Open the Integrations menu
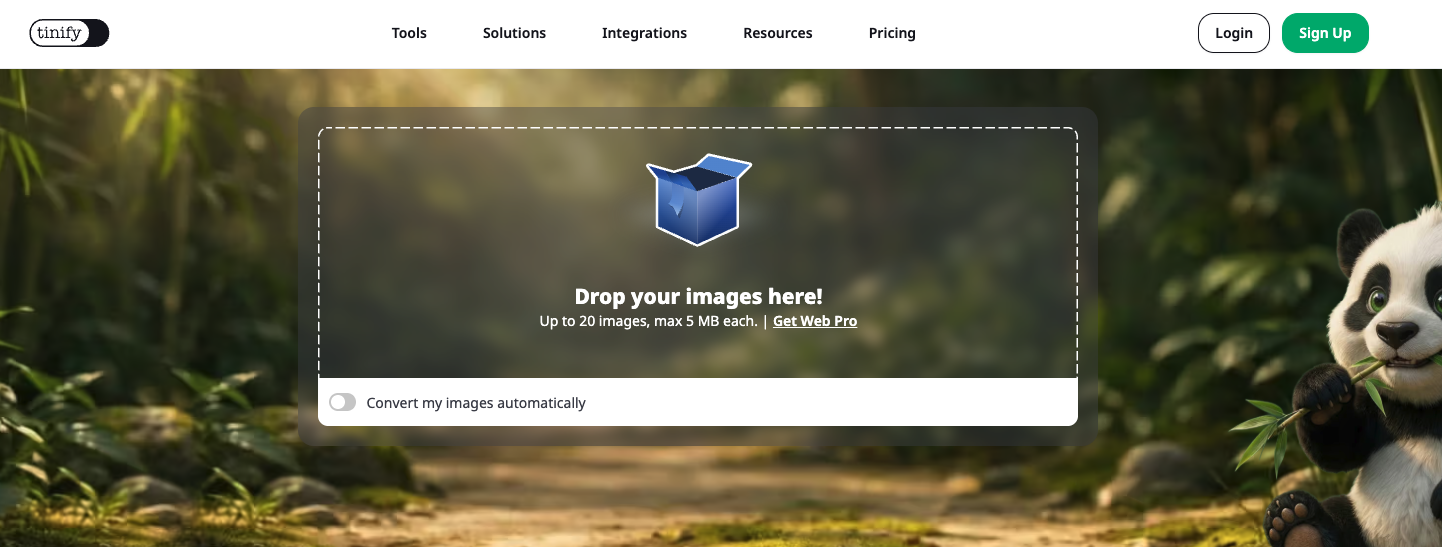 (644, 33)
